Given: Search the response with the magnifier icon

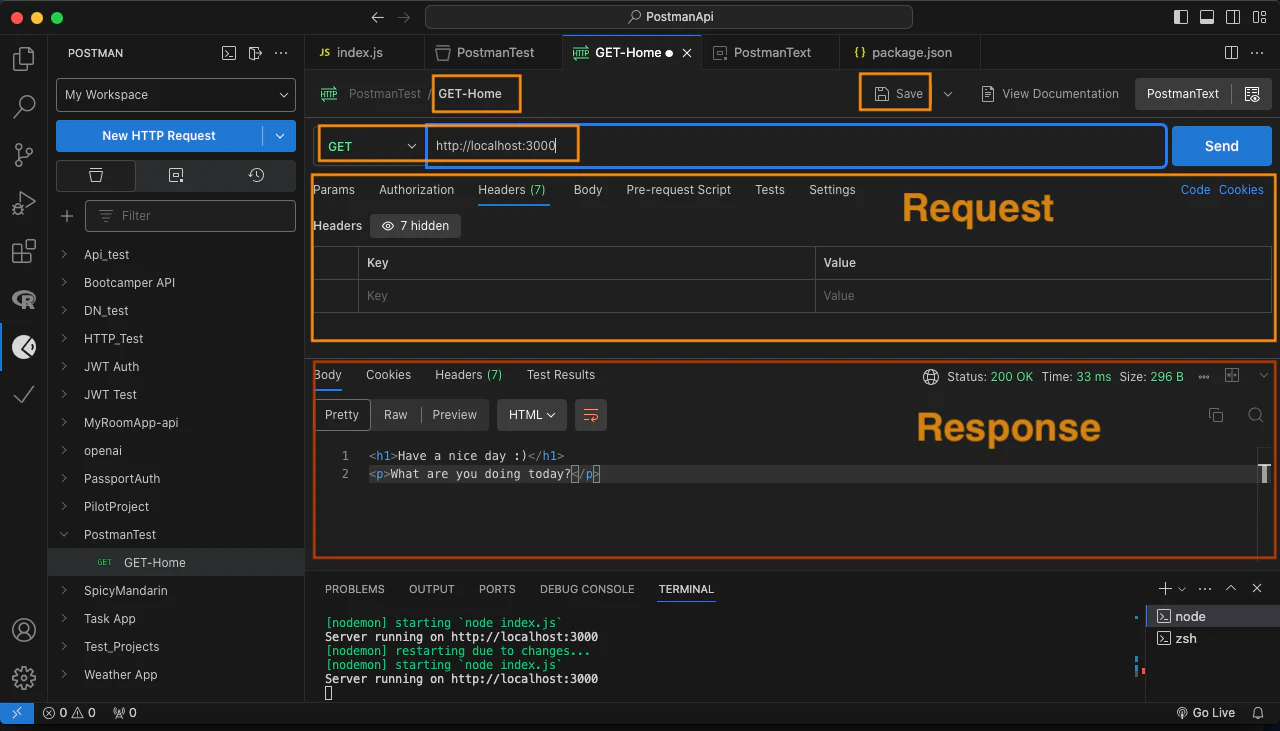Looking at the screenshot, I should pyautogui.click(x=1256, y=415).
